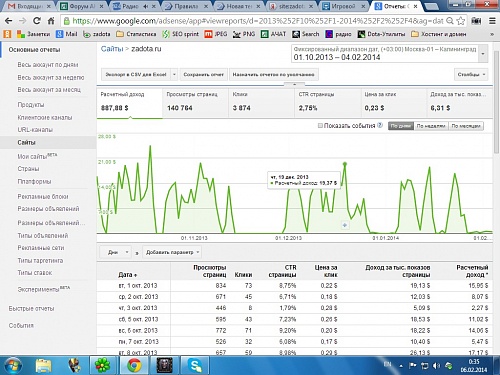Go to the browser home icon
The image size is (500, 375).
click(51, 21)
